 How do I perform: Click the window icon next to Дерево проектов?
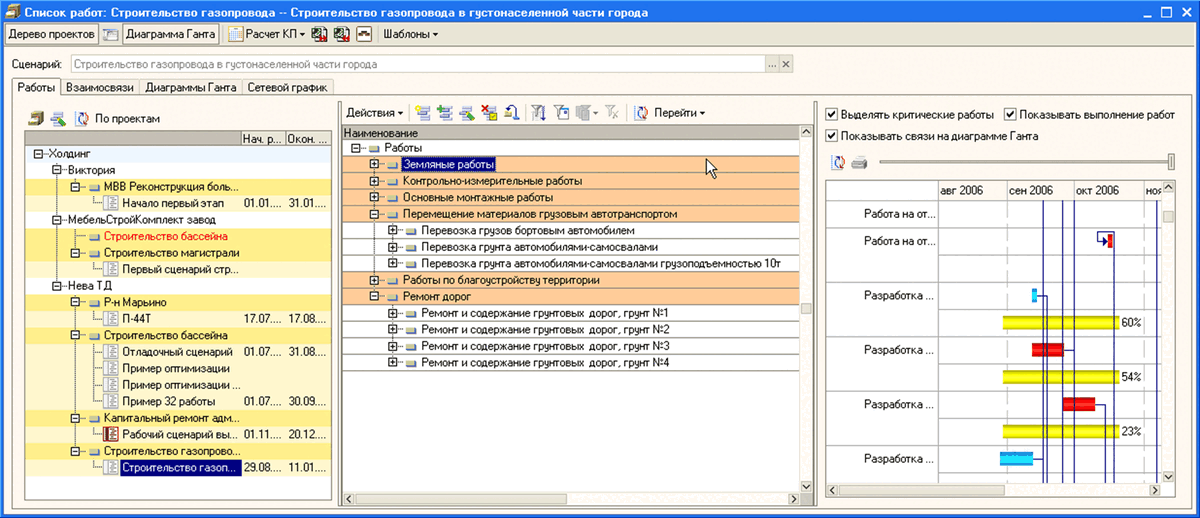click(x=111, y=34)
